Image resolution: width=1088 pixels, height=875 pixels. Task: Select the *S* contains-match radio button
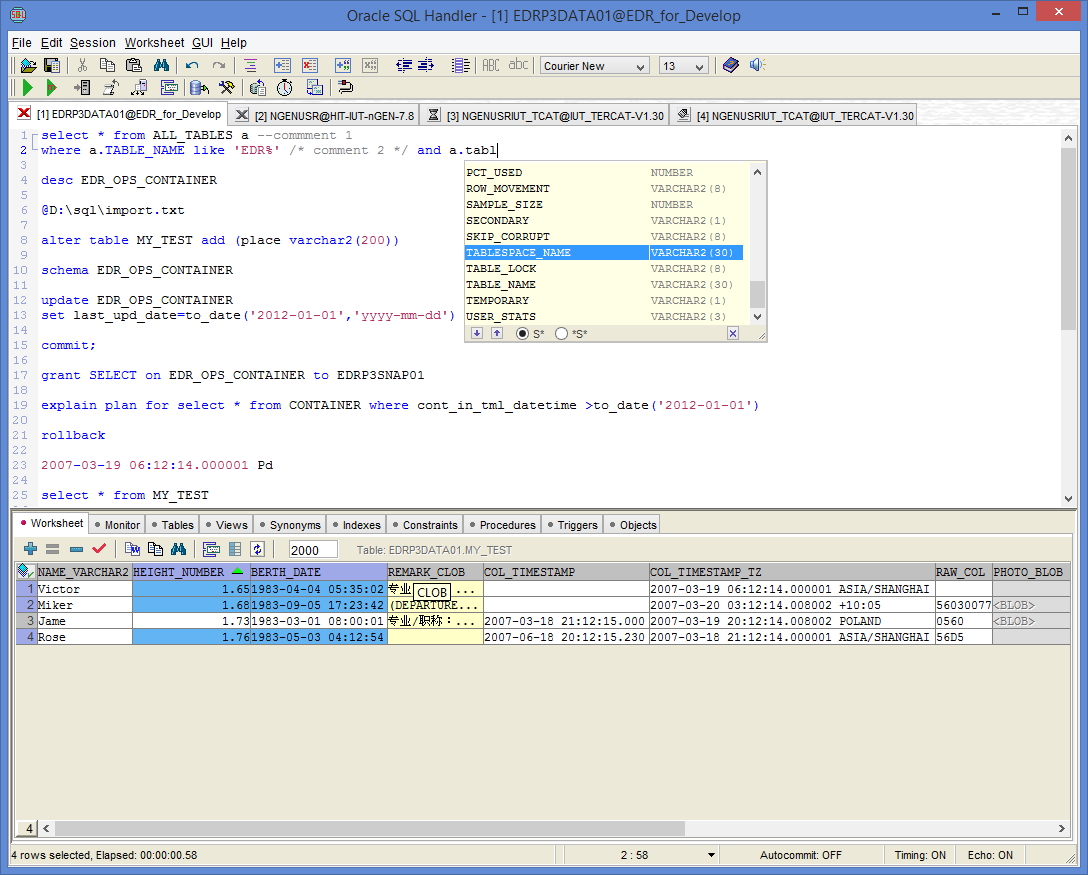point(561,333)
